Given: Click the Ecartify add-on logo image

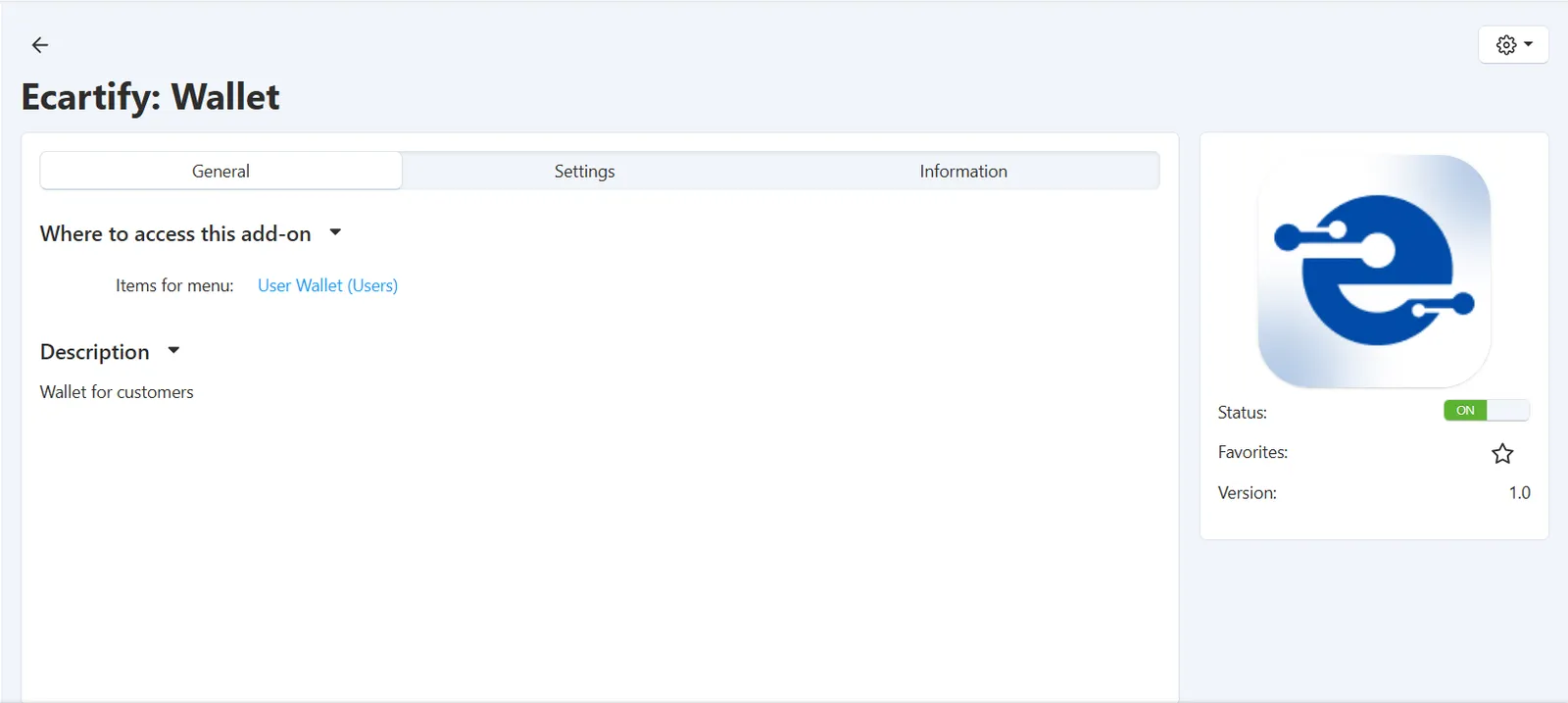Looking at the screenshot, I should point(1374,271).
